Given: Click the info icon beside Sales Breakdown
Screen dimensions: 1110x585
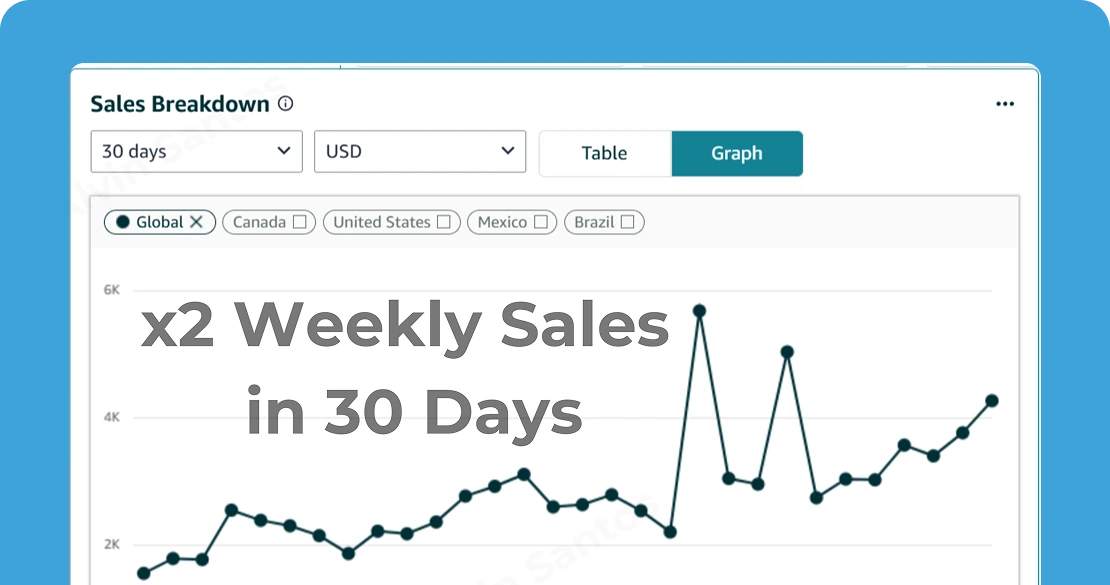Looking at the screenshot, I should (285, 104).
